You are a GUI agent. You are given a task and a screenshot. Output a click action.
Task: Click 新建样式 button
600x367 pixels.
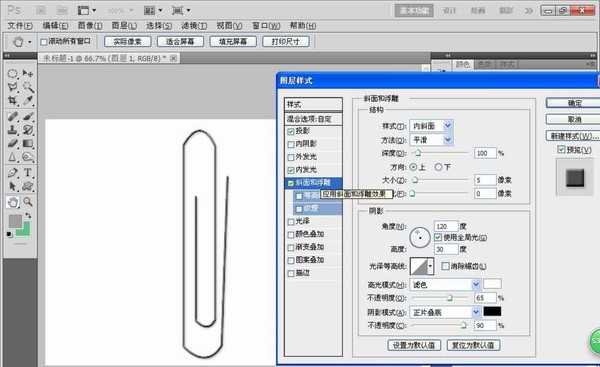[574, 136]
